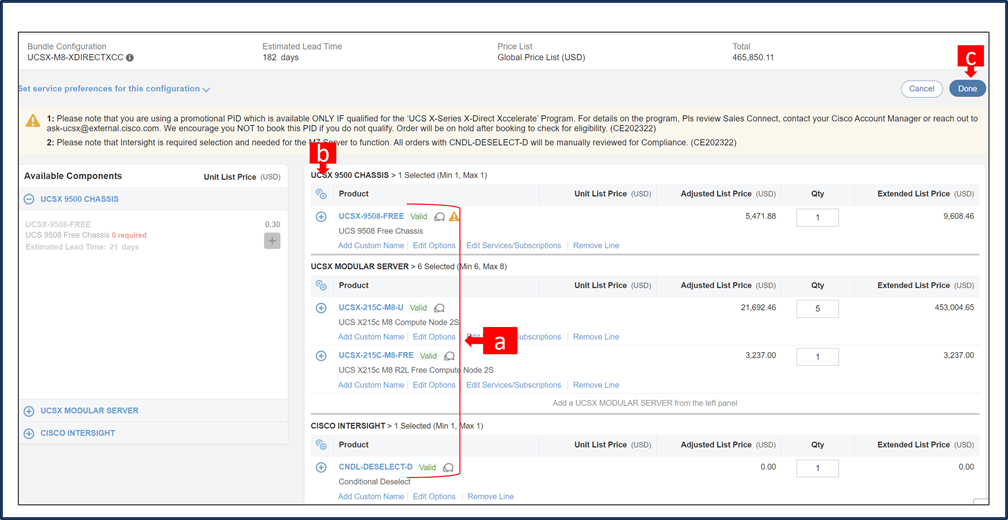
Task: Click adjusted list price 21,692.46
Action: [x=759, y=307]
